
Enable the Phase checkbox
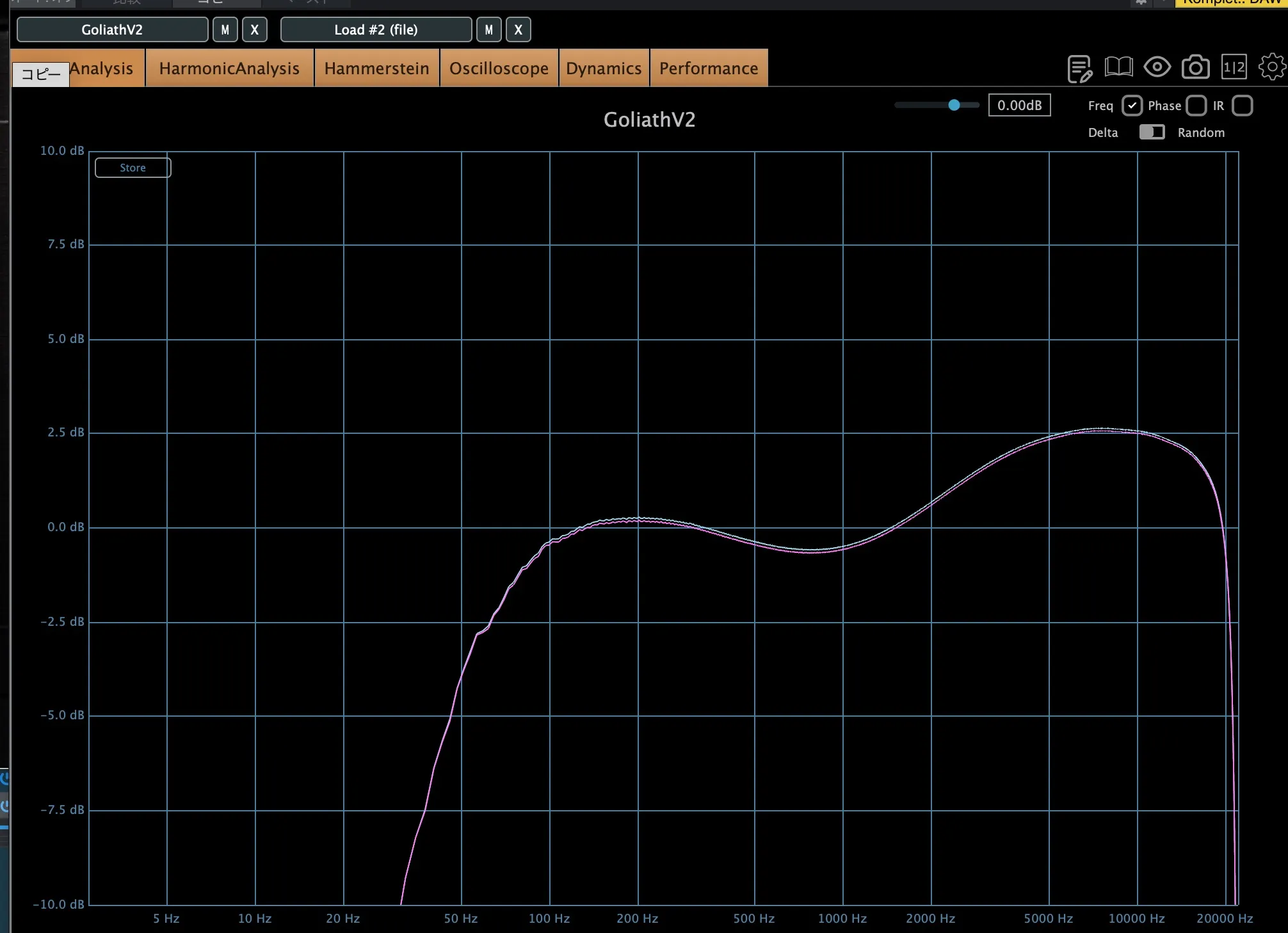[1196, 106]
